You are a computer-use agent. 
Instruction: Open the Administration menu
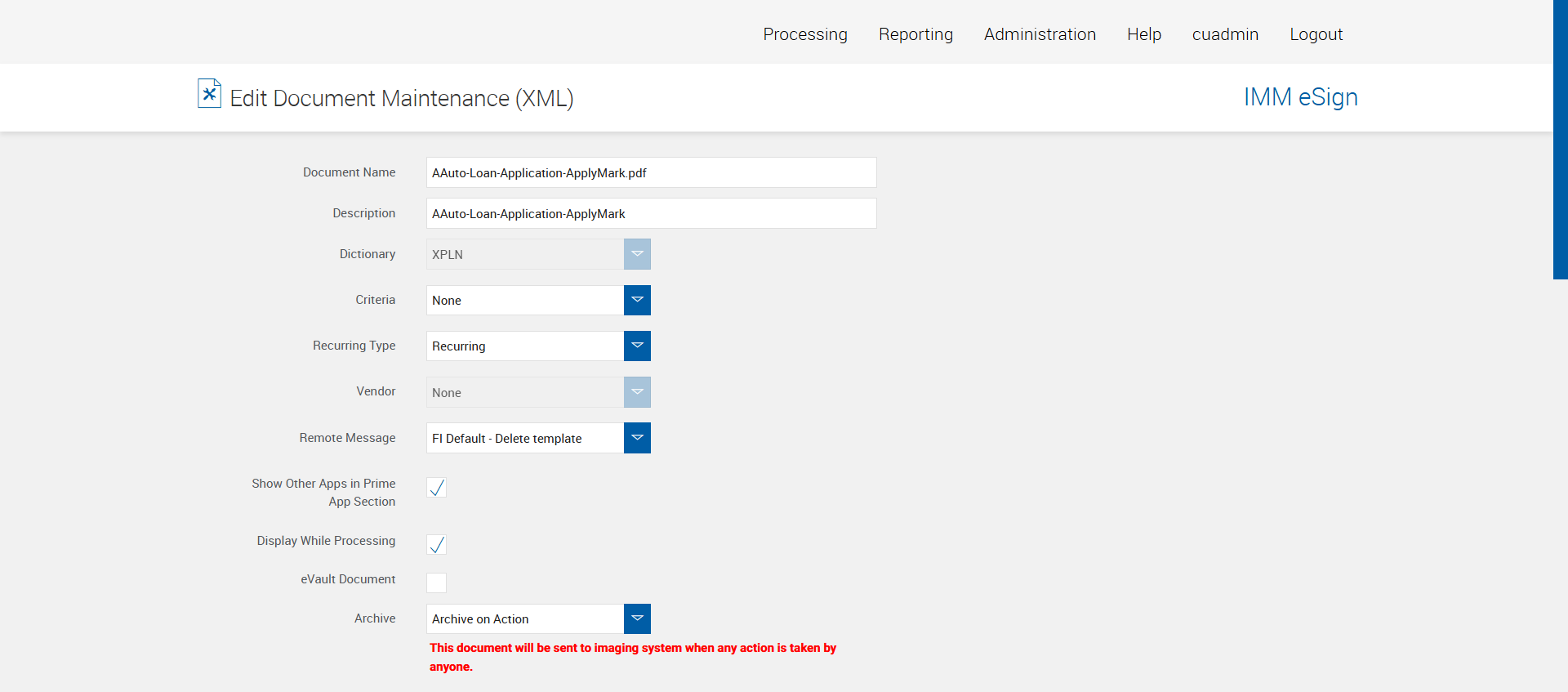[x=1040, y=34]
